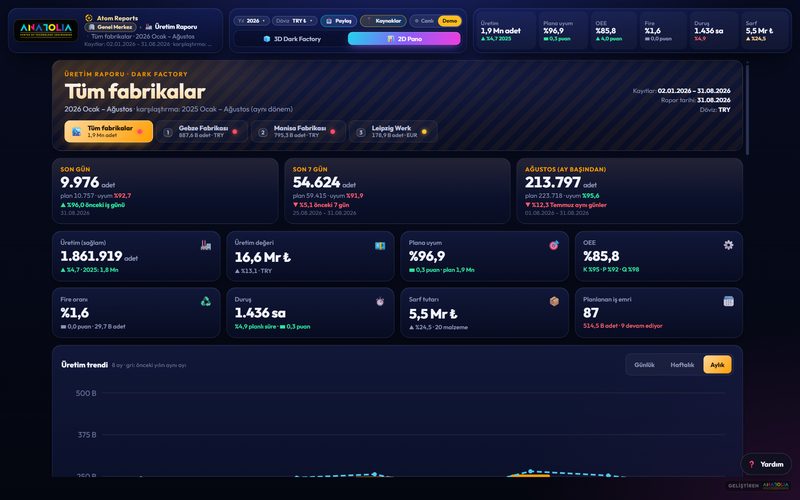Screen dimensions: 800x500
Task: Open the Kaynaklar button
Action: (383, 21)
